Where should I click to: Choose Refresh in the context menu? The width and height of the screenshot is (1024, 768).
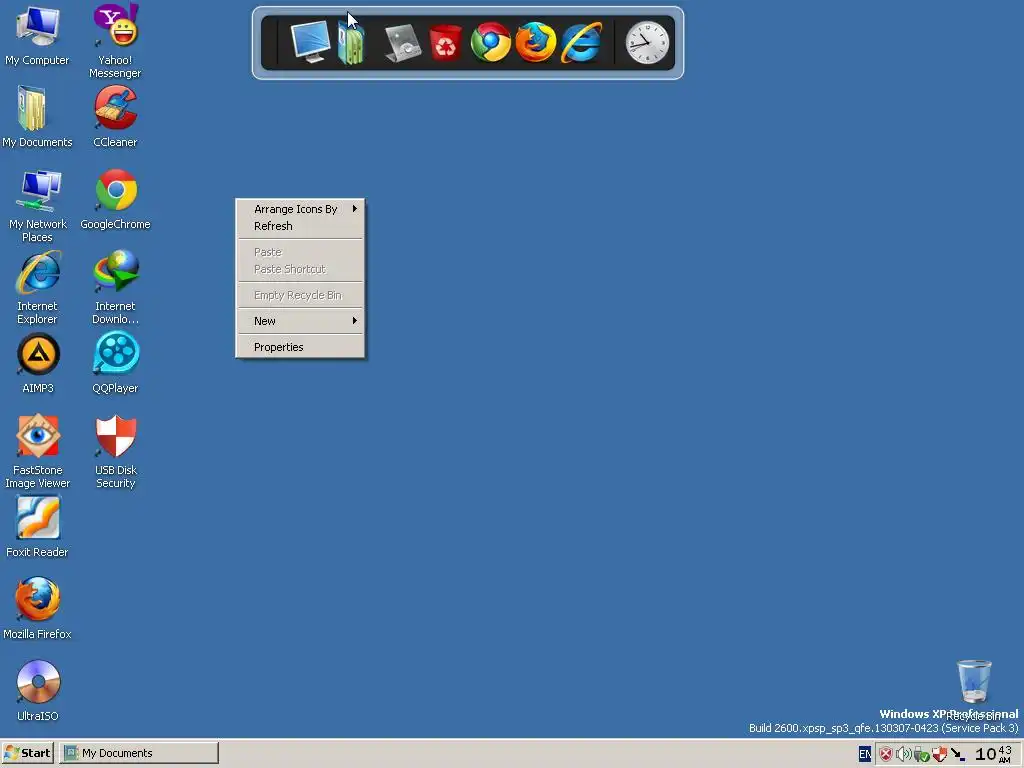[300, 226]
